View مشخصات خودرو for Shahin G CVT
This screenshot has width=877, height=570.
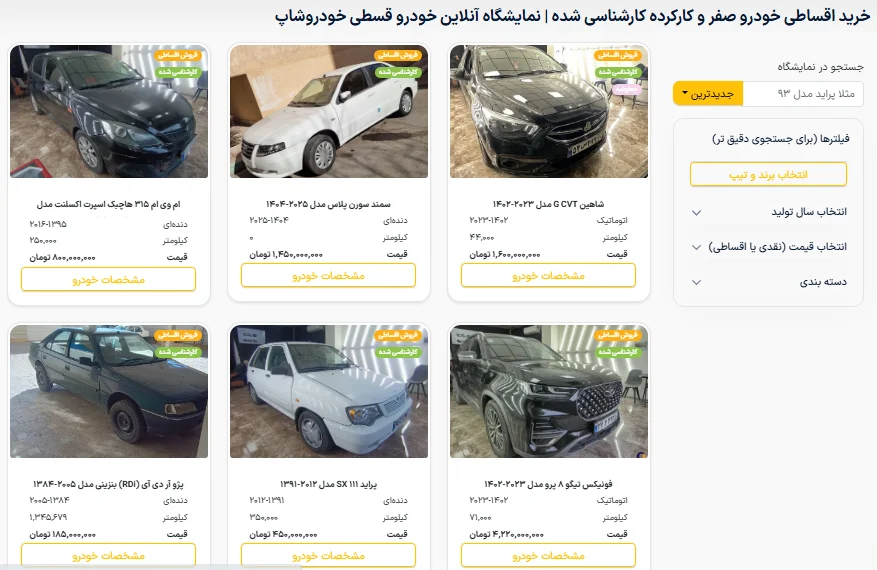pyautogui.click(x=548, y=276)
